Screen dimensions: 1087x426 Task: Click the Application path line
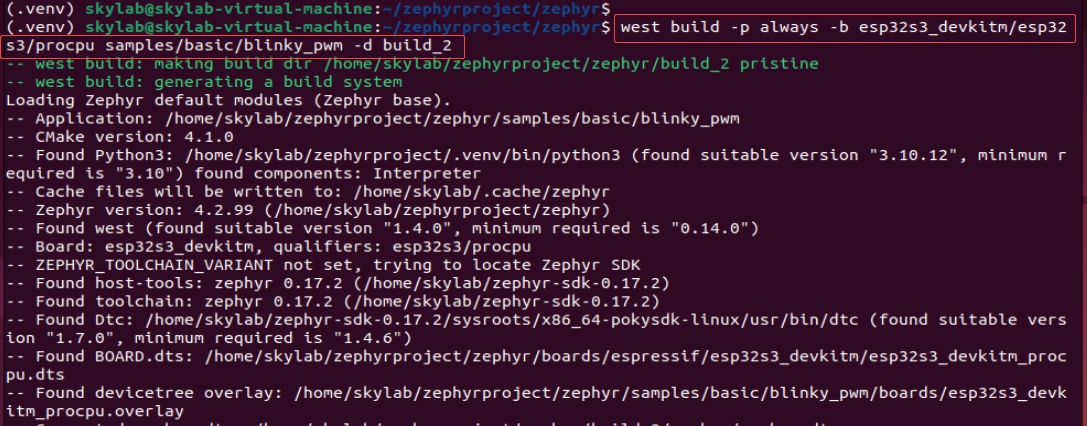[372, 118]
